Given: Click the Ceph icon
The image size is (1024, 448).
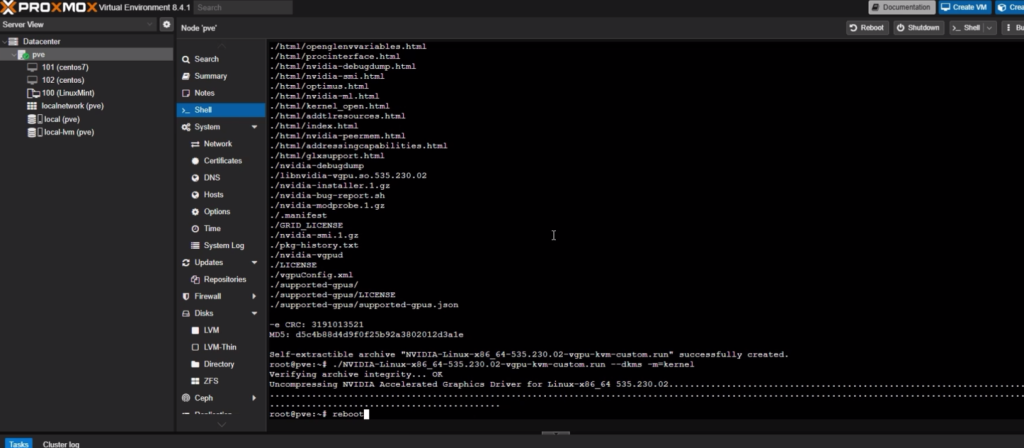Looking at the screenshot, I should coord(186,399).
